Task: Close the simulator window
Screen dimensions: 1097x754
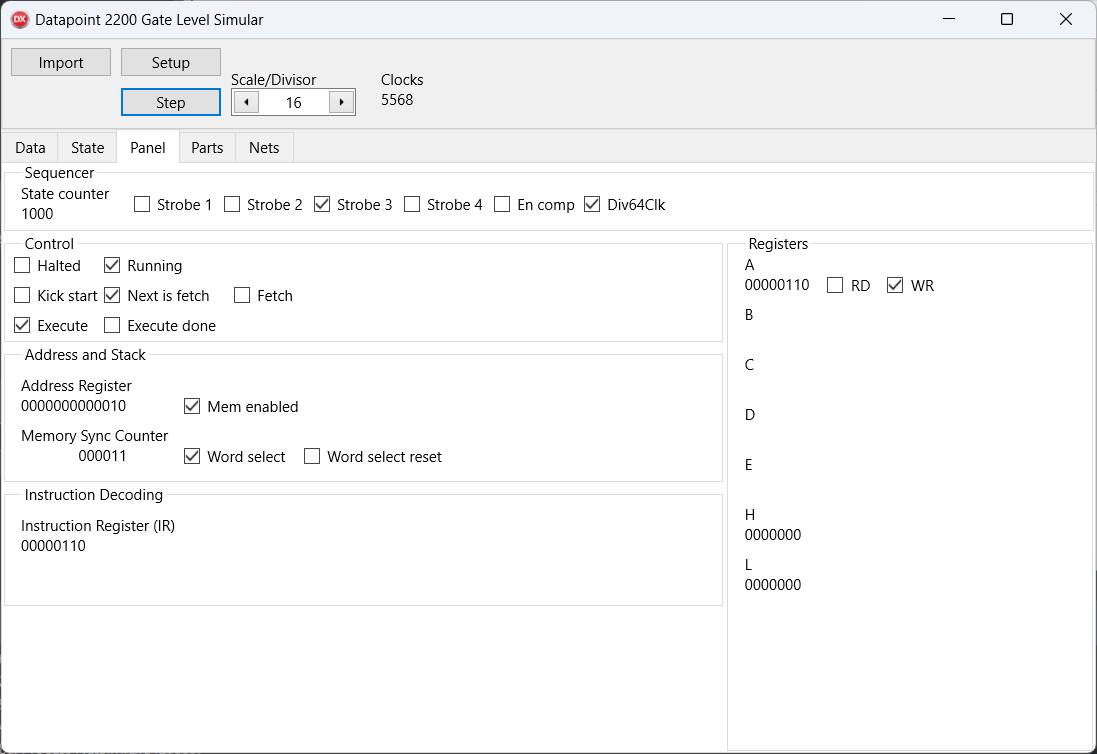Action: pyautogui.click(x=1066, y=19)
